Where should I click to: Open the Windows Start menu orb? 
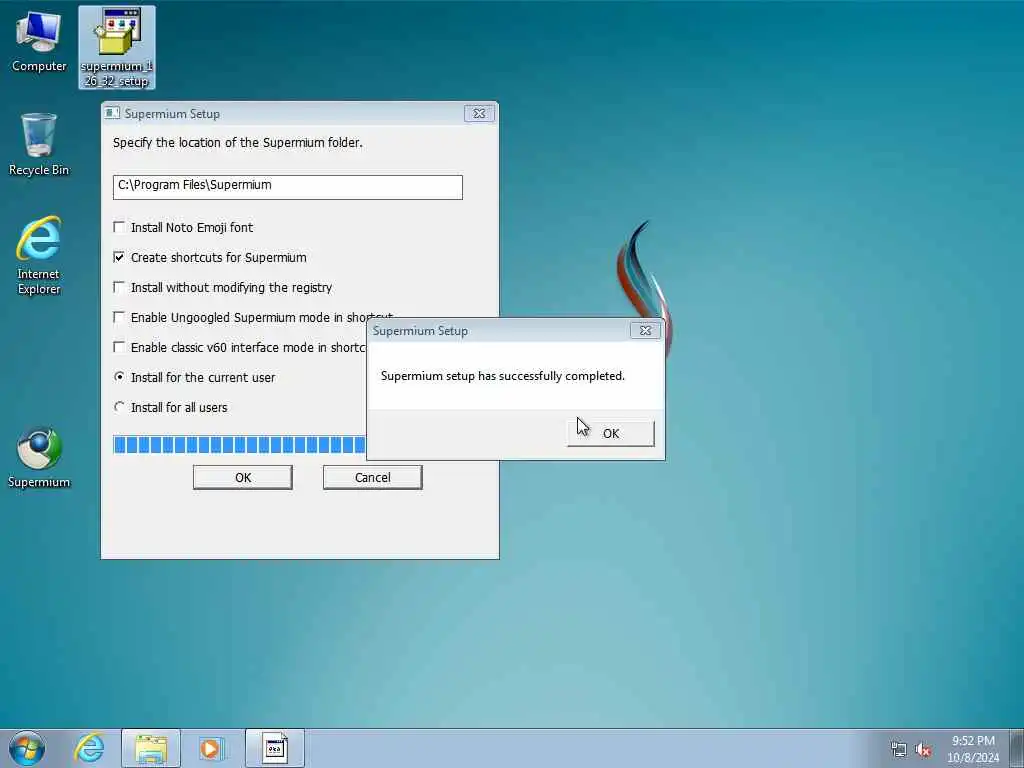(27, 748)
